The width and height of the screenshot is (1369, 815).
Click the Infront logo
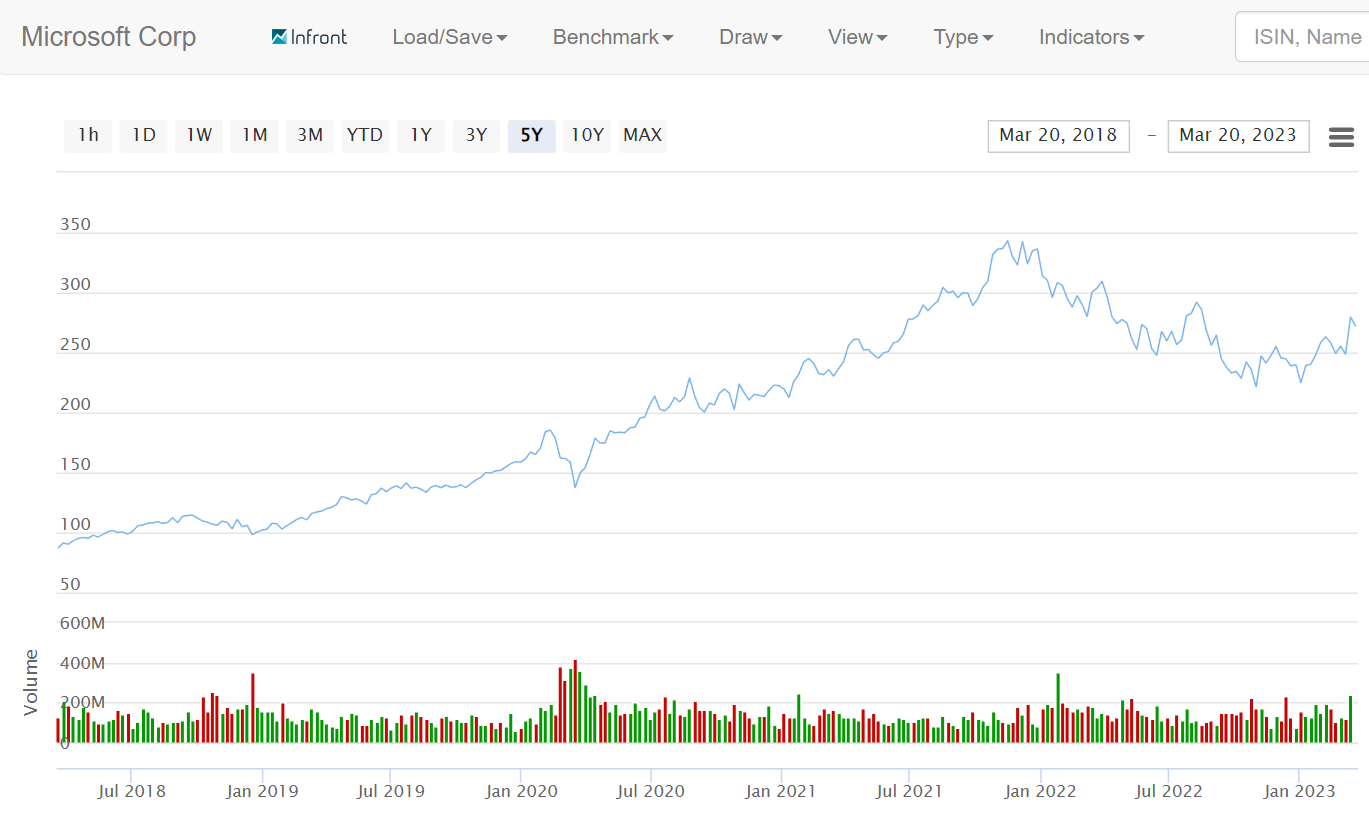point(309,37)
